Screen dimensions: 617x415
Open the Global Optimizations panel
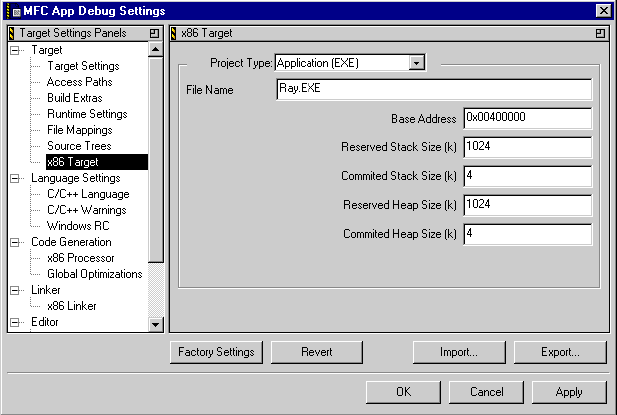tap(94, 274)
